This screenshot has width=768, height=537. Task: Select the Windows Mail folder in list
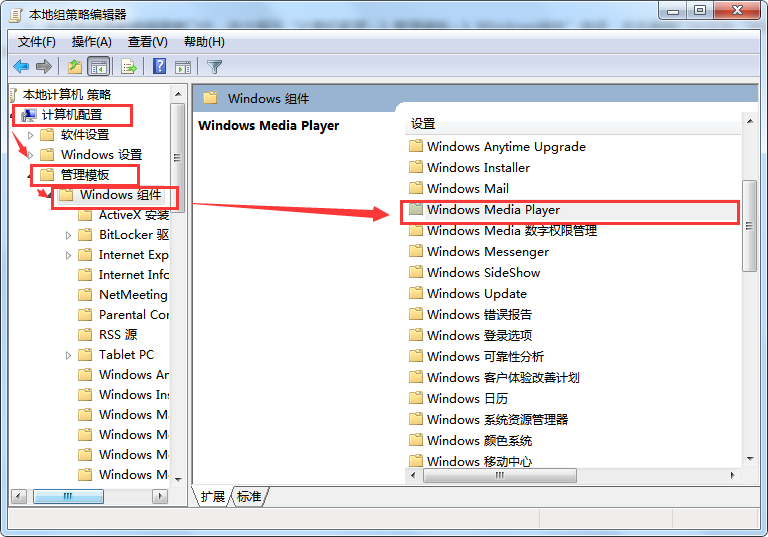click(467, 189)
